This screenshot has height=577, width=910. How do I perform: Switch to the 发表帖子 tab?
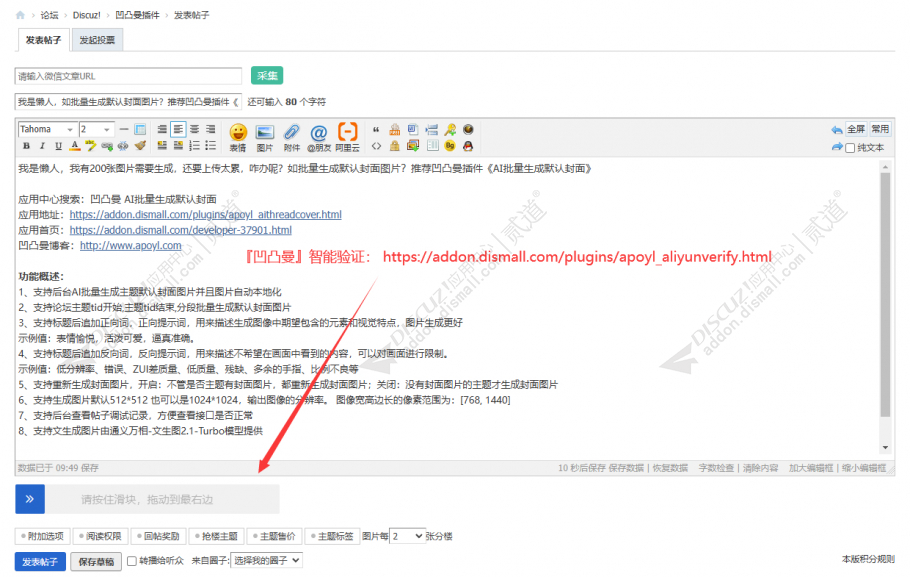click(x=43, y=40)
